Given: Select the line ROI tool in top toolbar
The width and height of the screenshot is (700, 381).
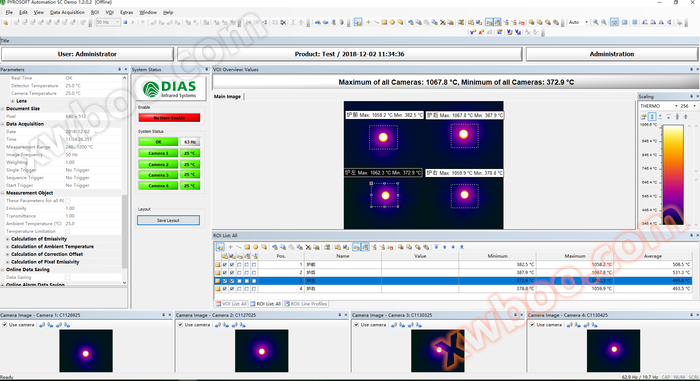Looking at the screenshot, I should point(376,22).
